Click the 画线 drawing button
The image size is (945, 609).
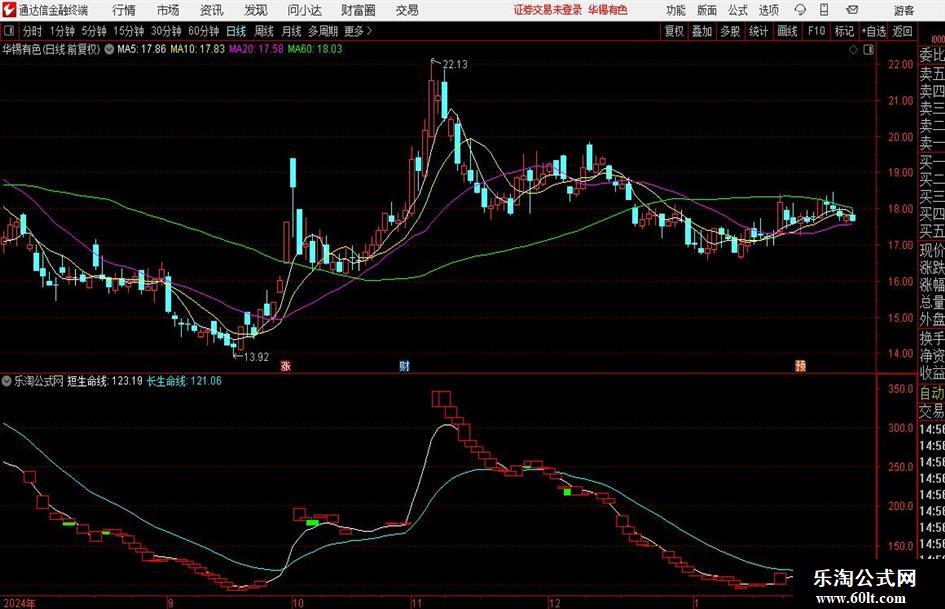787,31
